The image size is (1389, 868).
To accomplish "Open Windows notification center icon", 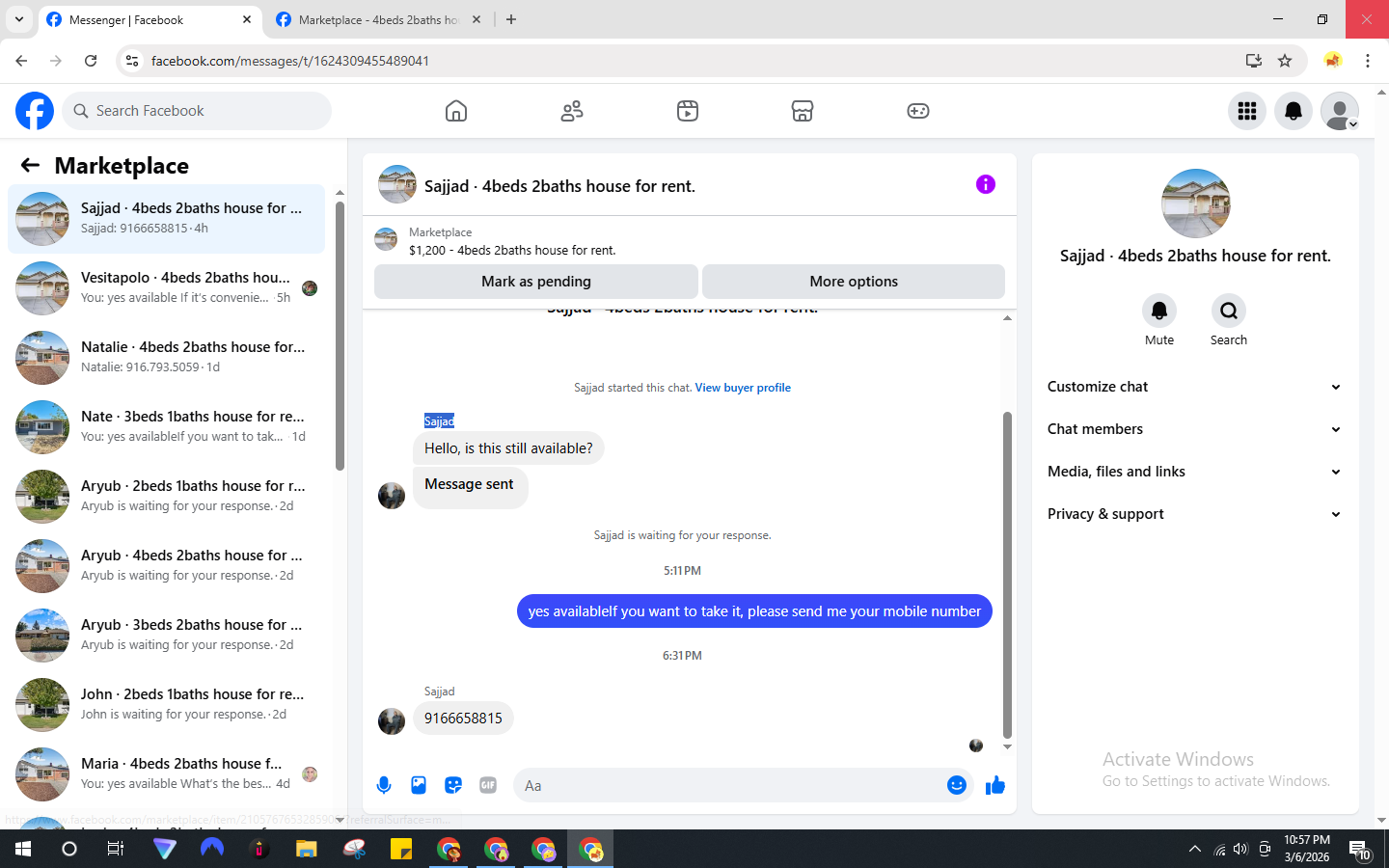I will 1360,850.
